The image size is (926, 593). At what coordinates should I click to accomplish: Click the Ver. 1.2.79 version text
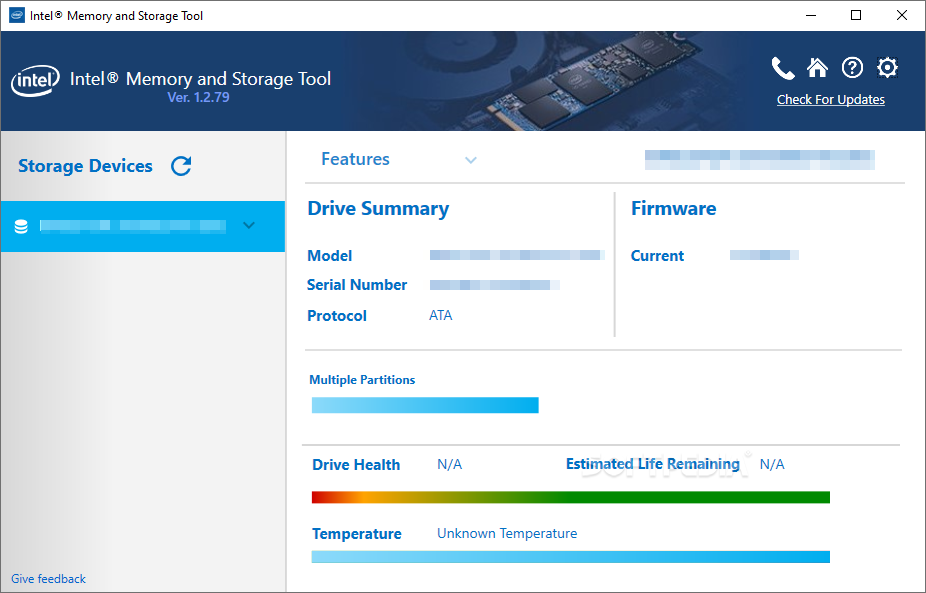tap(198, 97)
